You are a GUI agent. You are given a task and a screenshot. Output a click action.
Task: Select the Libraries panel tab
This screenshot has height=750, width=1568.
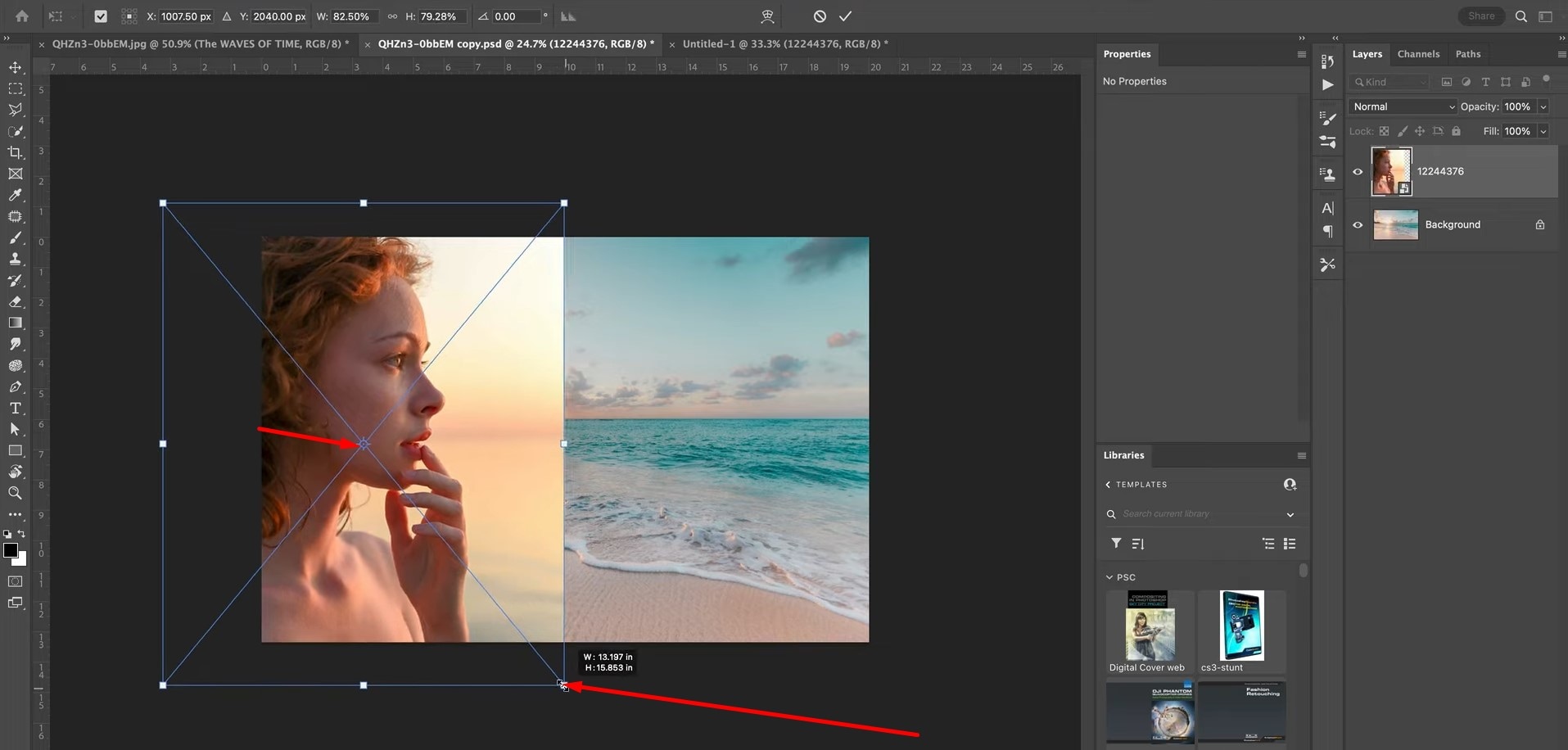pyautogui.click(x=1123, y=455)
